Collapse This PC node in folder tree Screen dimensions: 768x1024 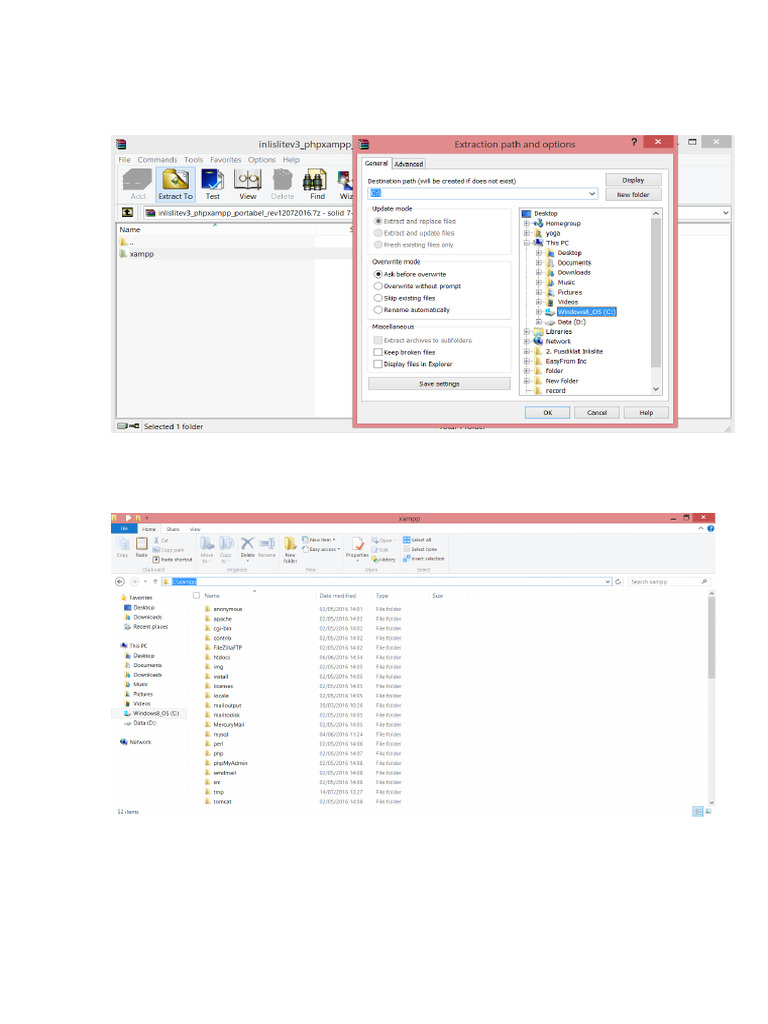[526, 243]
